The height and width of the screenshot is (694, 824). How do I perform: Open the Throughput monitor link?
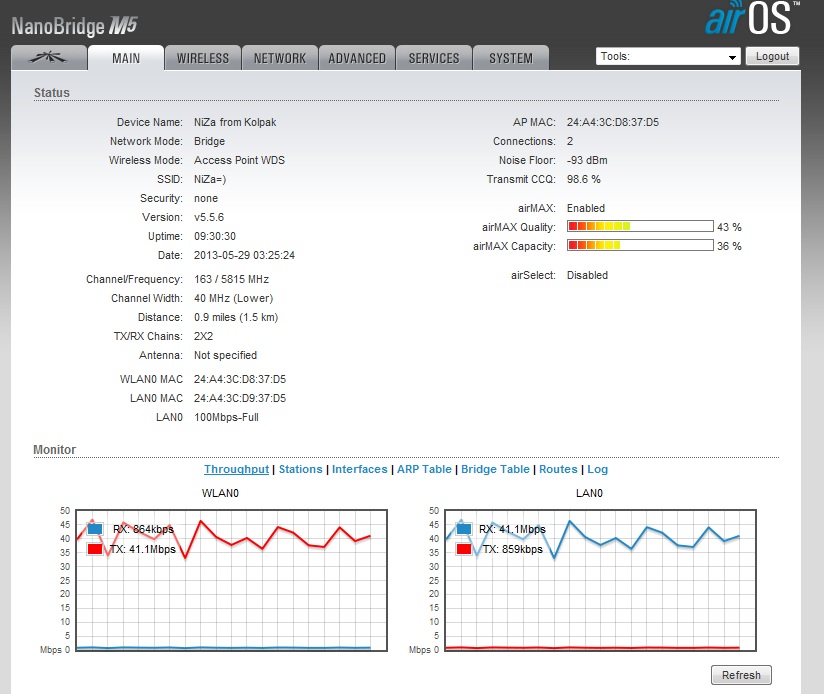pos(236,469)
